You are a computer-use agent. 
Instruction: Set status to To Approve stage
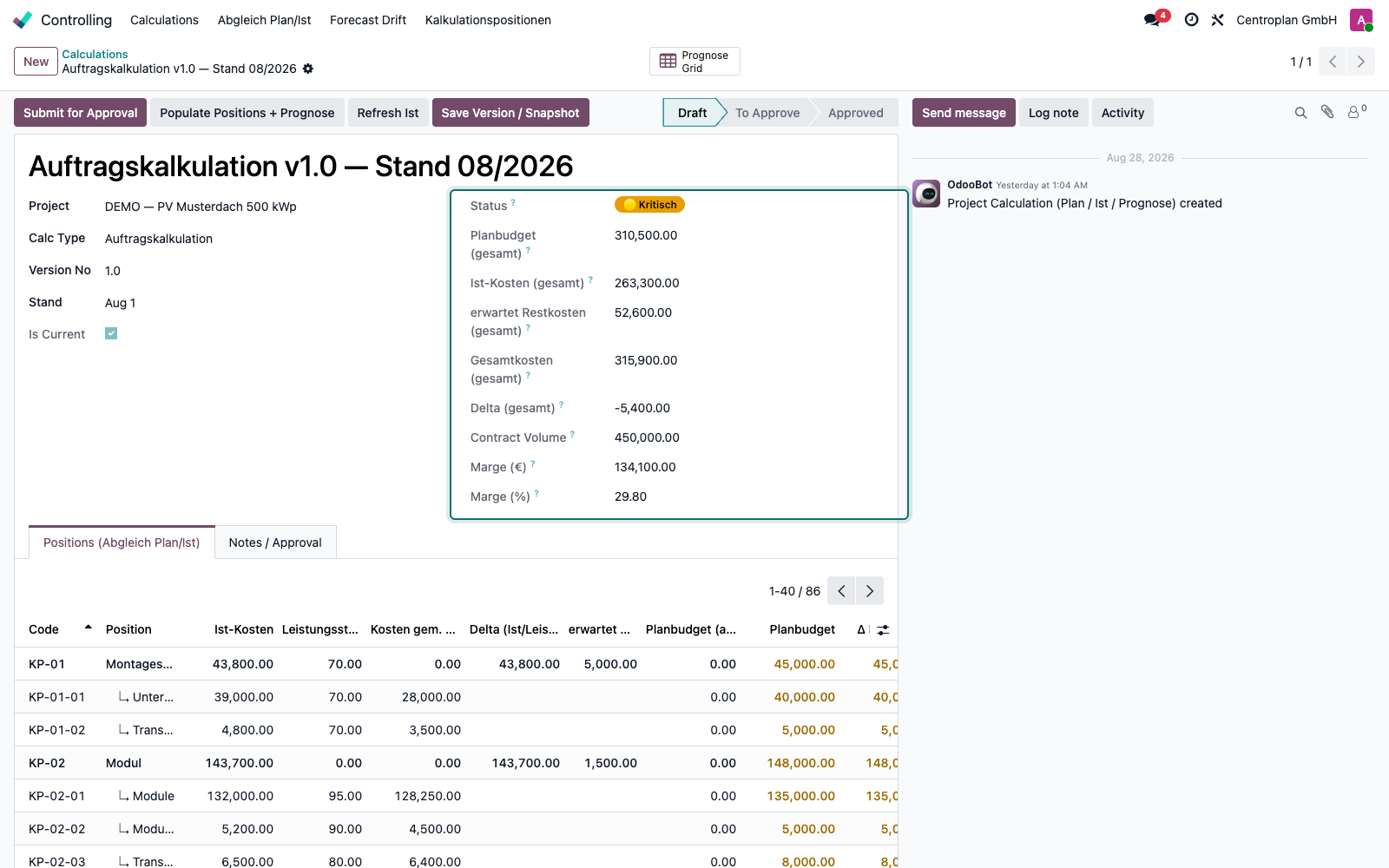[x=767, y=113]
